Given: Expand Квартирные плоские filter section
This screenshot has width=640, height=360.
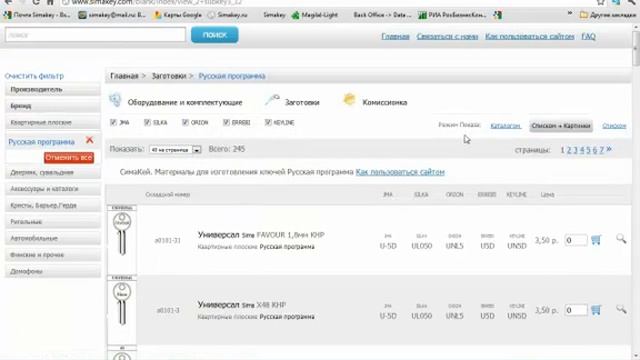Looking at the screenshot, I should 53,122.
